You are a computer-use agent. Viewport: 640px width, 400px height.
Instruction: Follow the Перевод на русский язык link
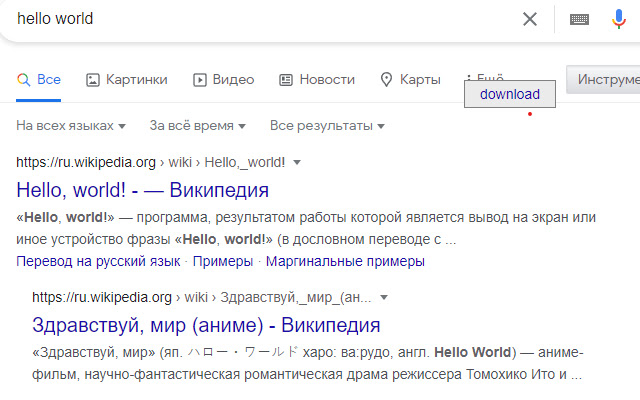click(x=98, y=261)
